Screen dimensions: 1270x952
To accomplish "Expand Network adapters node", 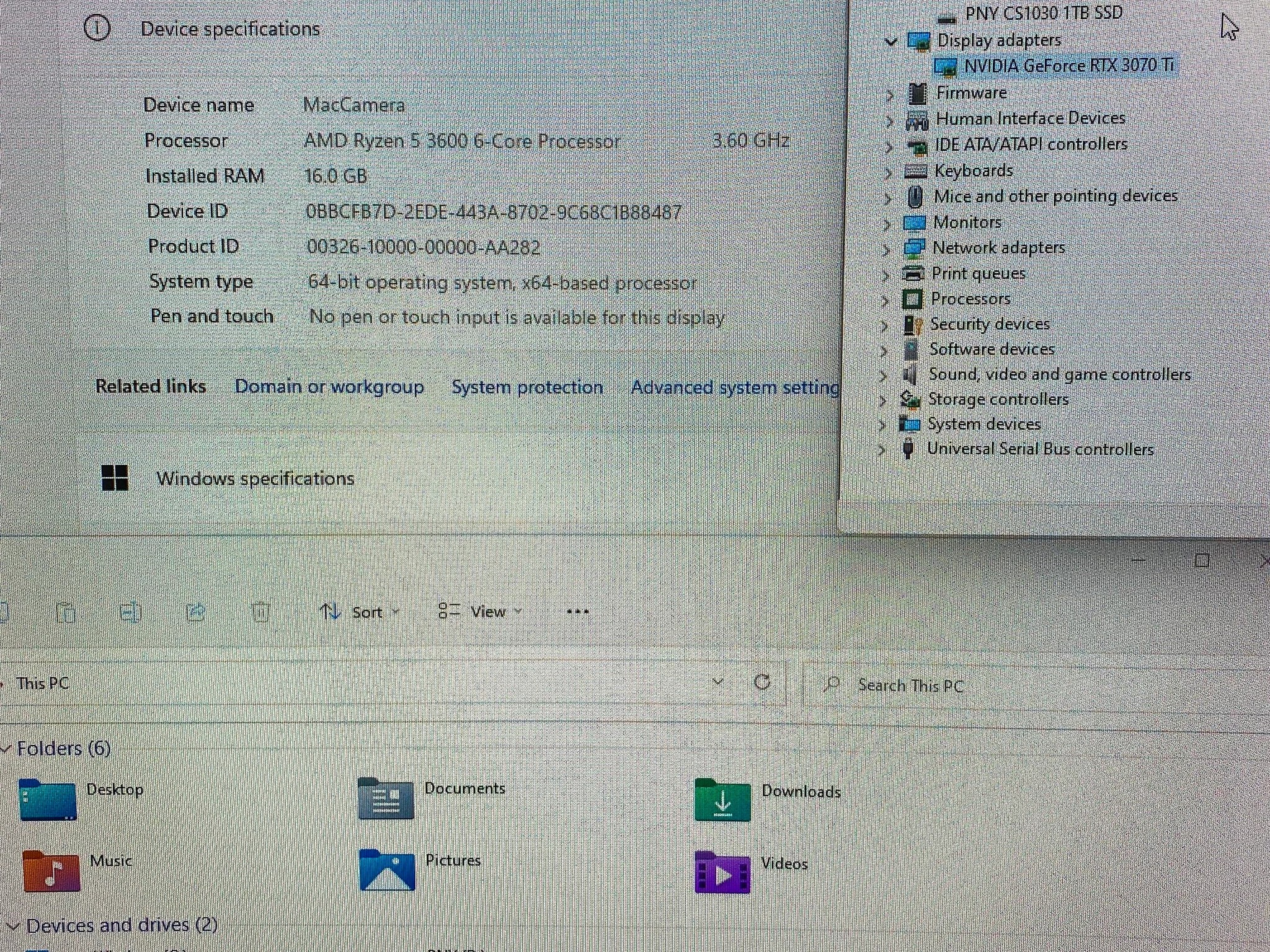I will (x=886, y=249).
